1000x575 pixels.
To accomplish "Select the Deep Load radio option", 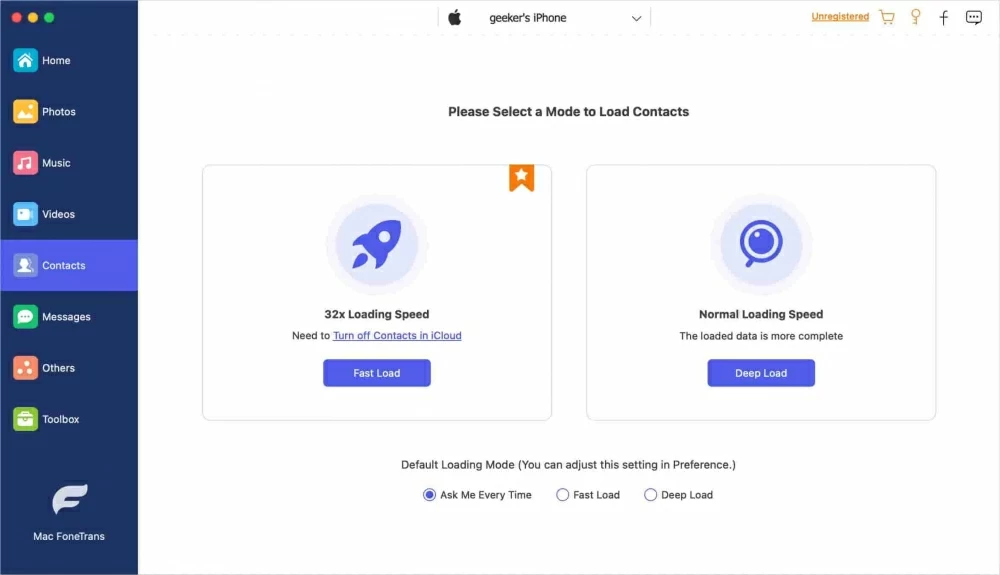I will point(651,495).
